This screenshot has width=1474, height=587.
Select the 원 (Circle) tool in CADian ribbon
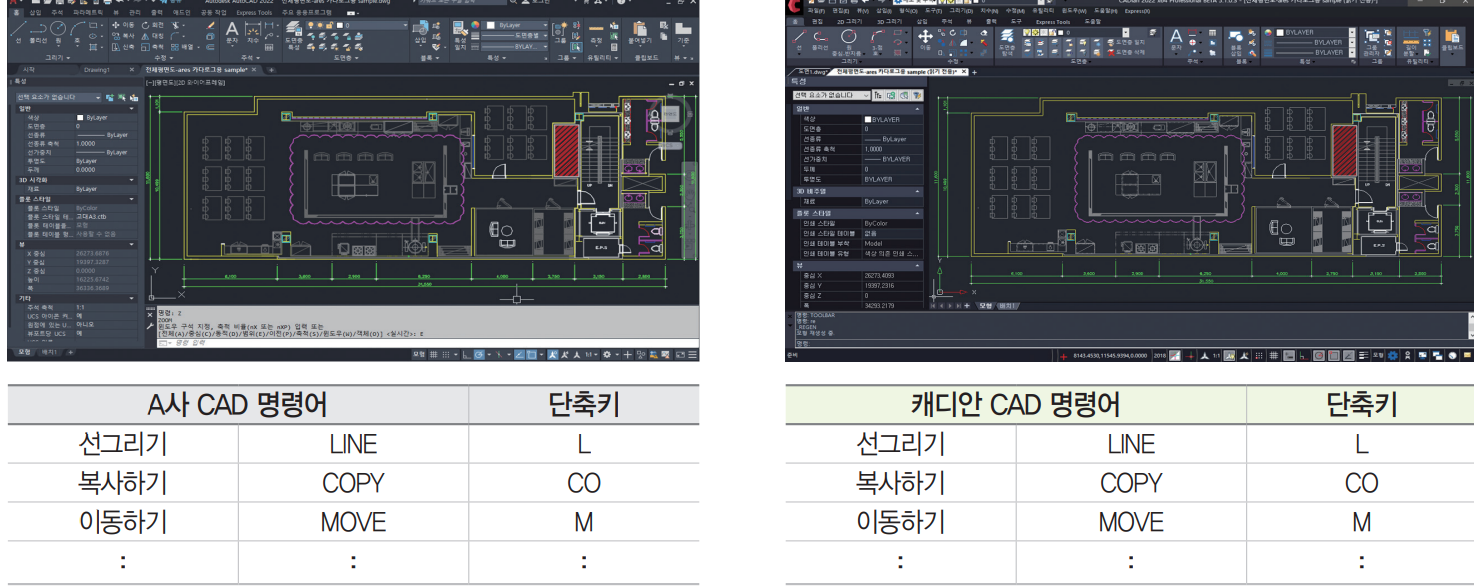click(x=849, y=40)
